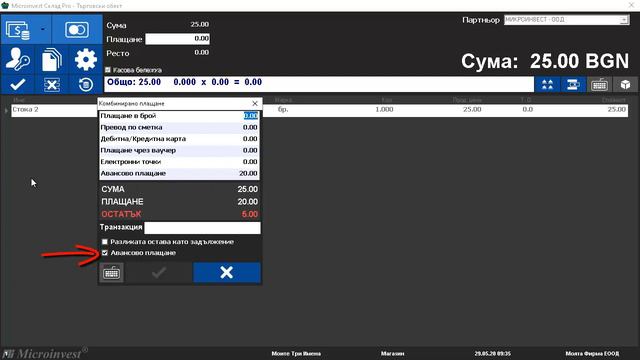The image size is (640, 360).
Task: Toggle the Касова бележка checkbox
Action: tap(108, 70)
